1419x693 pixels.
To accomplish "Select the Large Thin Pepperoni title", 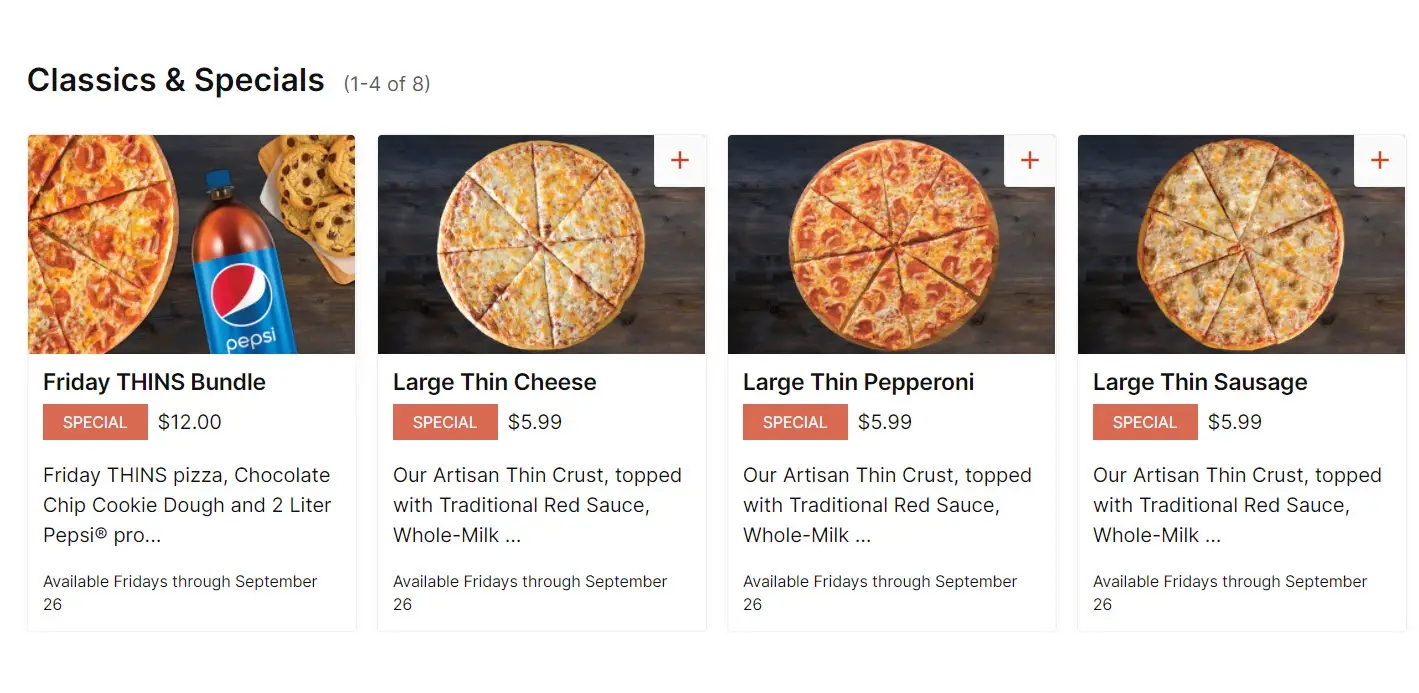I will click(x=858, y=382).
